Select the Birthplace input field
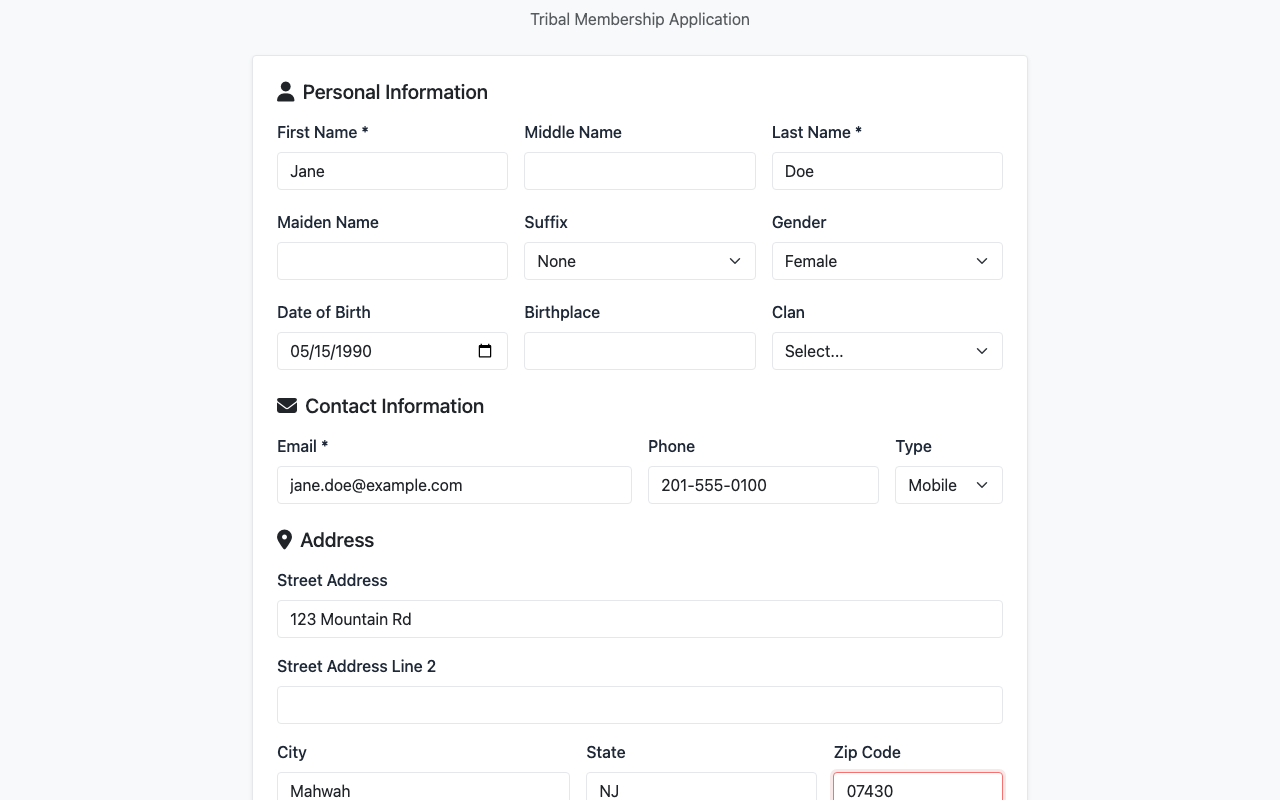The height and width of the screenshot is (800, 1280). coord(639,351)
